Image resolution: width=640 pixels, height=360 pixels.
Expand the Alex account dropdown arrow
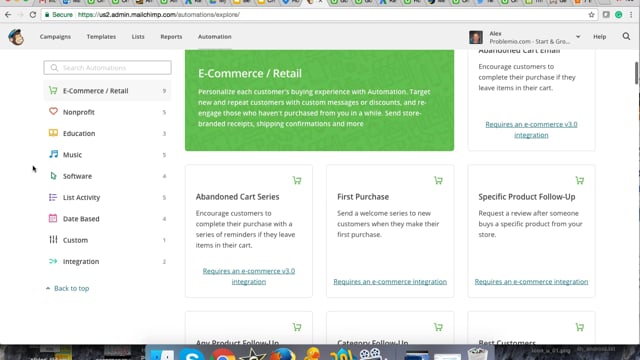578,37
